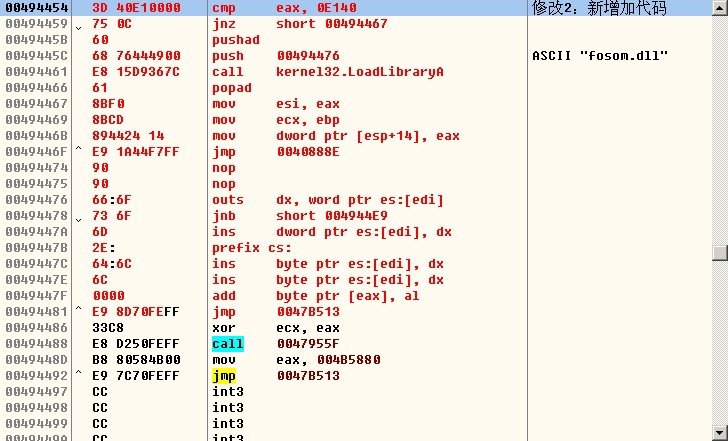Click the comment '修改2: 新增加代码'
Viewport: 728px width, 441px height.
[599, 8]
